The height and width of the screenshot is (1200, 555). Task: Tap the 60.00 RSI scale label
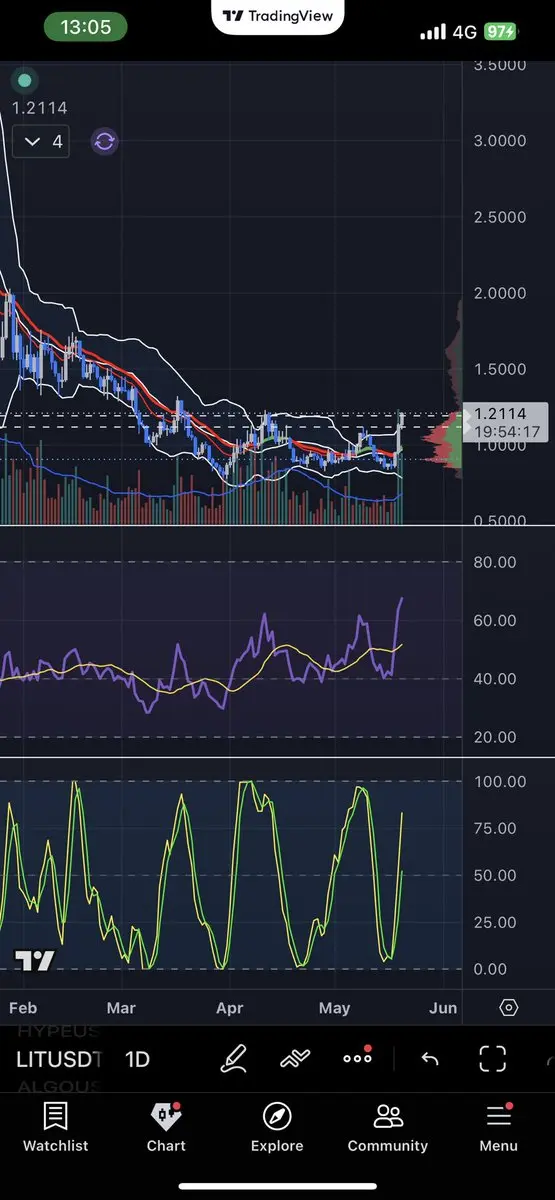[x=493, y=620]
